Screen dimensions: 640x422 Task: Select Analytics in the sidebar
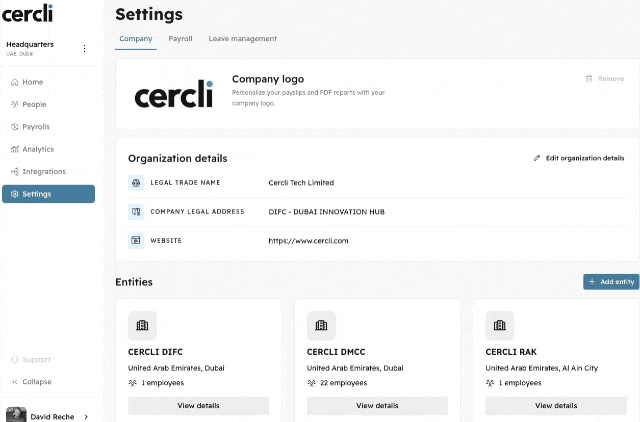click(48, 149)
